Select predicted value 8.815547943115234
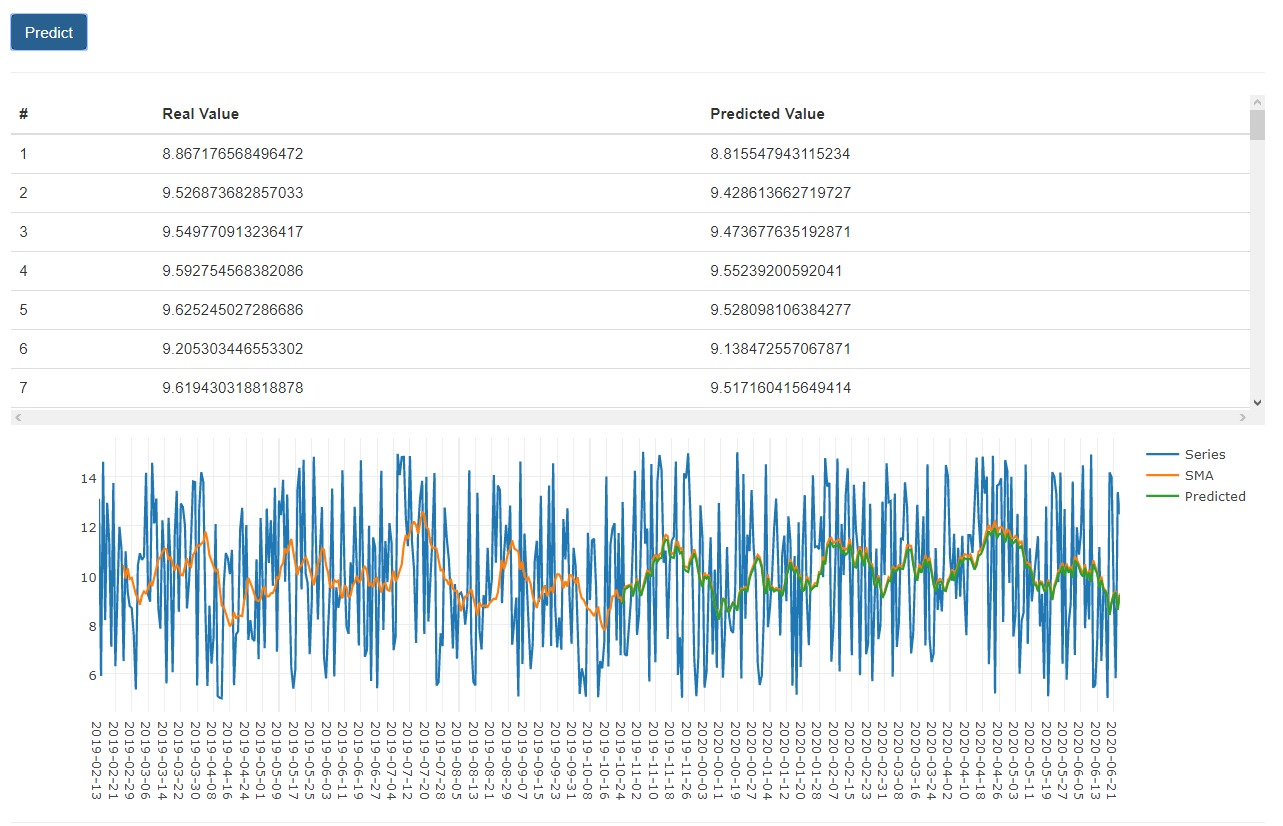The height and width of the screenshot is (826, 1283). (x=781, y=154)
